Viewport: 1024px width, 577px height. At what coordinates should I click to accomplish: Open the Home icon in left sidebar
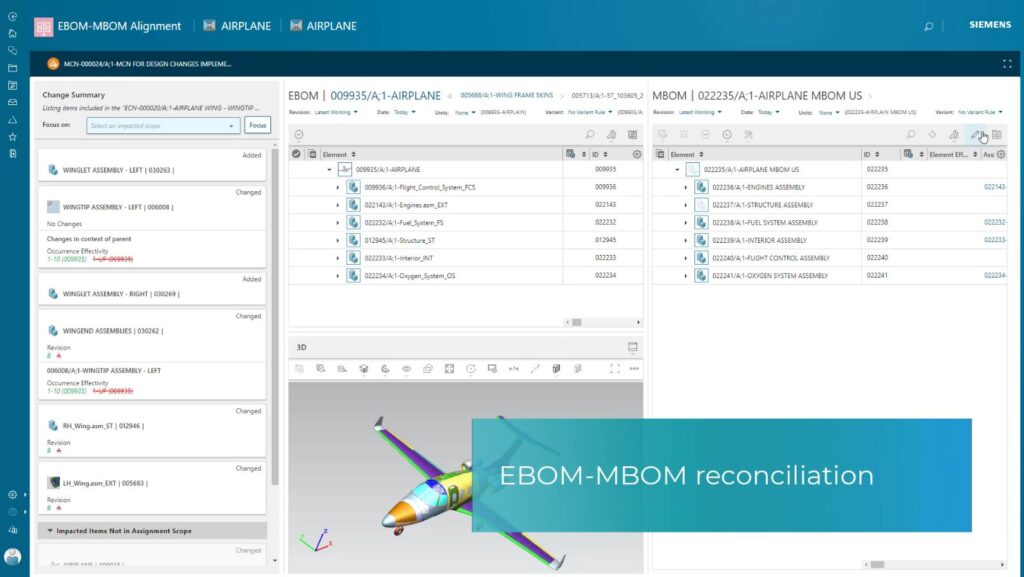(12, 33)
